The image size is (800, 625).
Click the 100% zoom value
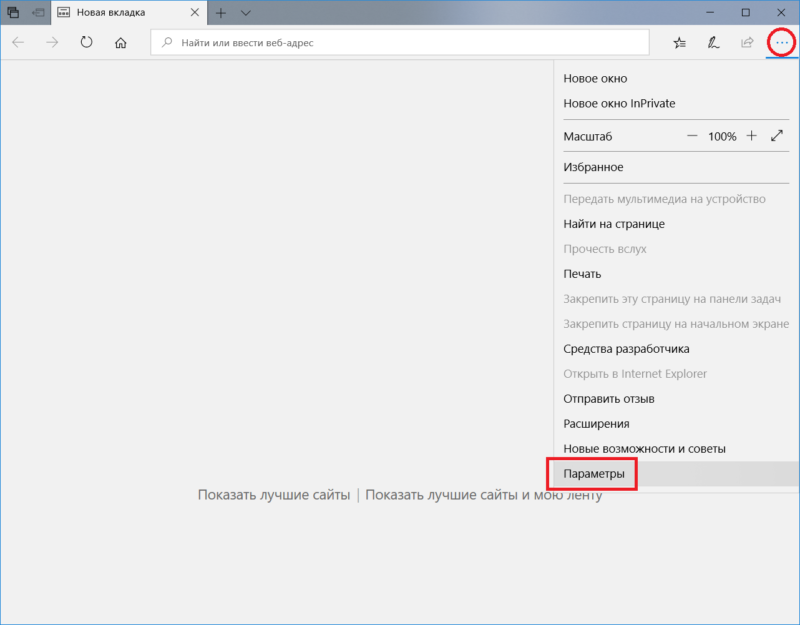[722, 136]
